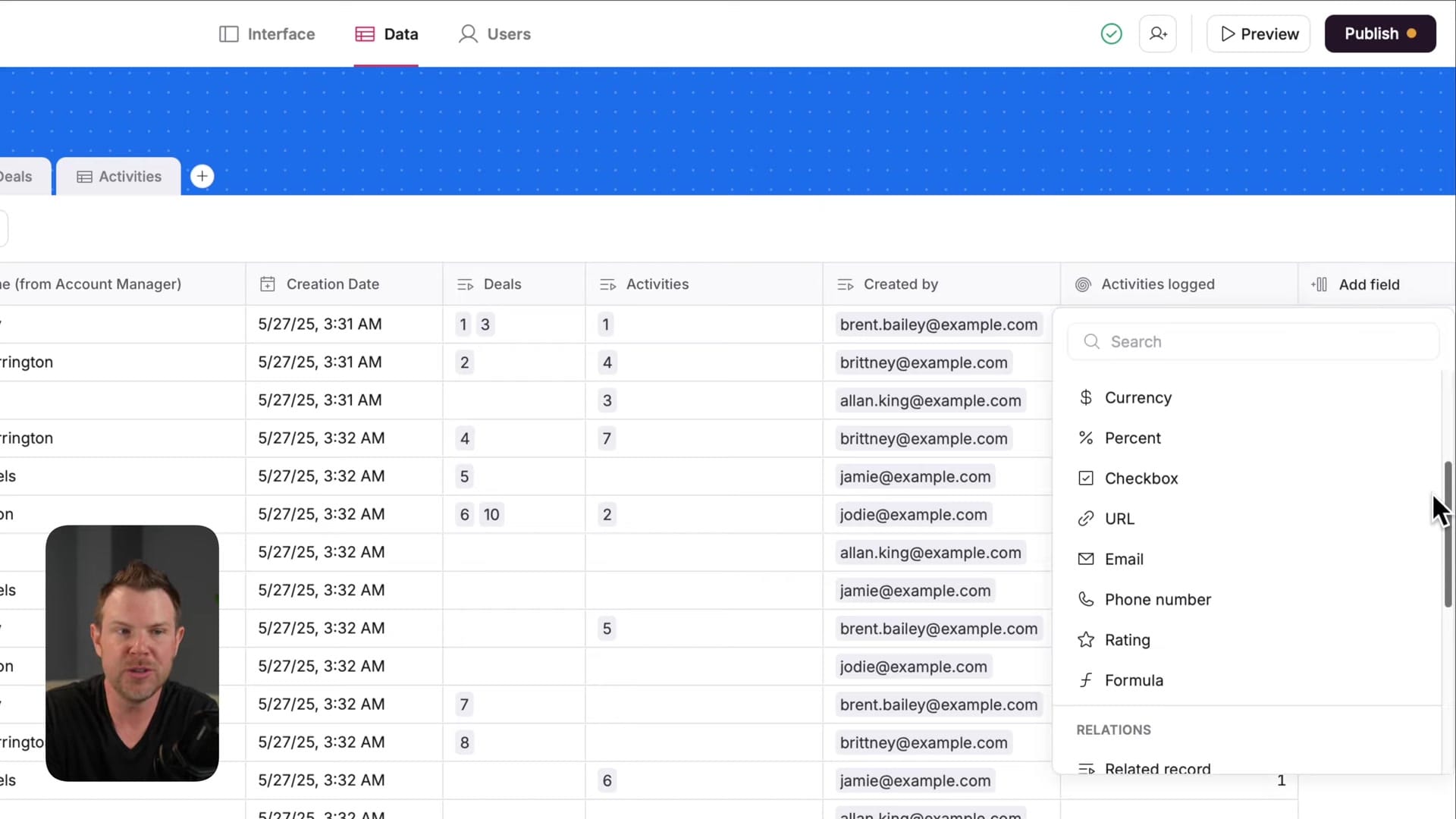Choose the Currency field type

tap(1254, 397)
